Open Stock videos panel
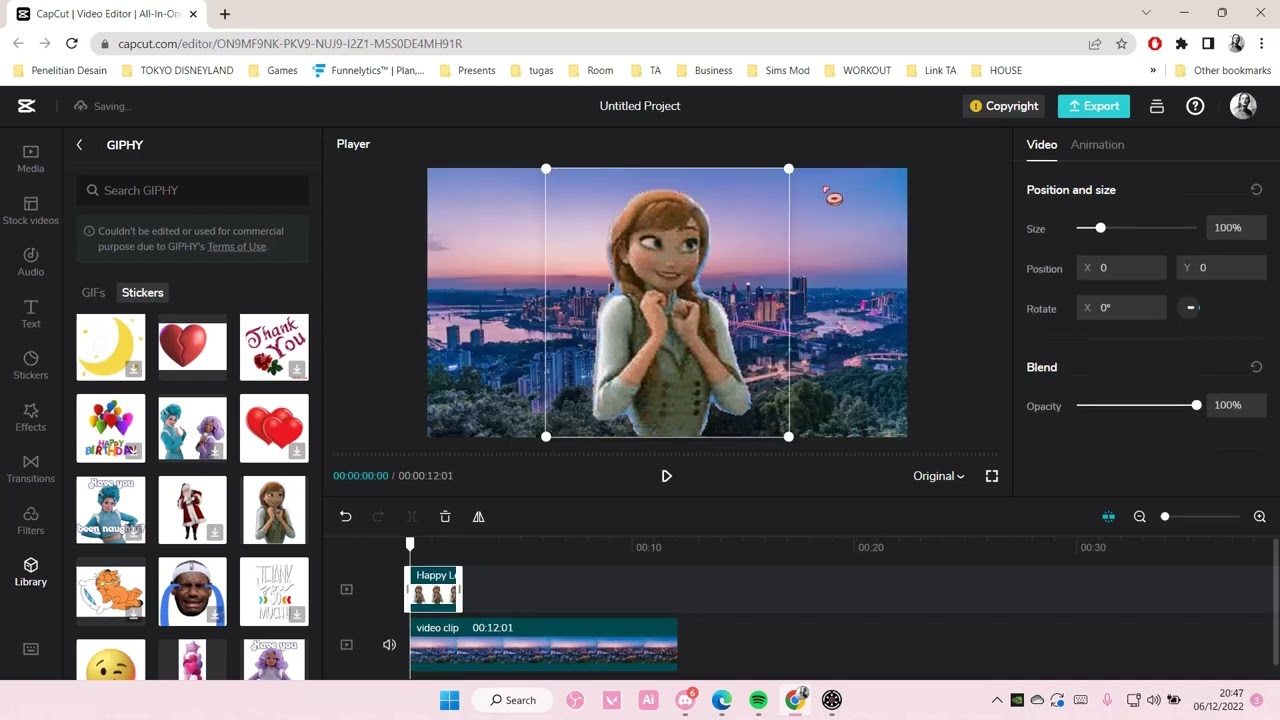 pyautogui.click(x=31, y=210)
